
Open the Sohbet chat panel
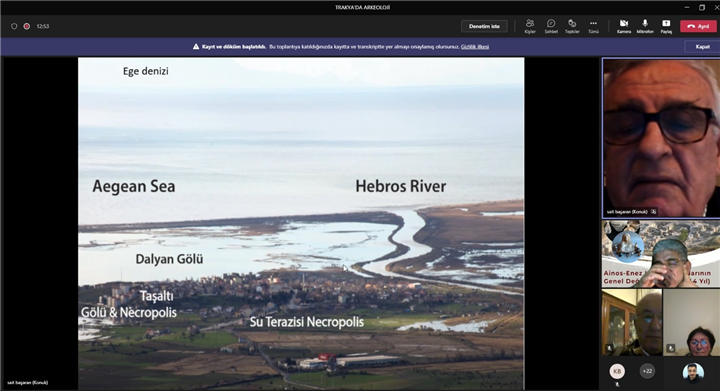[x=551, y=26]
